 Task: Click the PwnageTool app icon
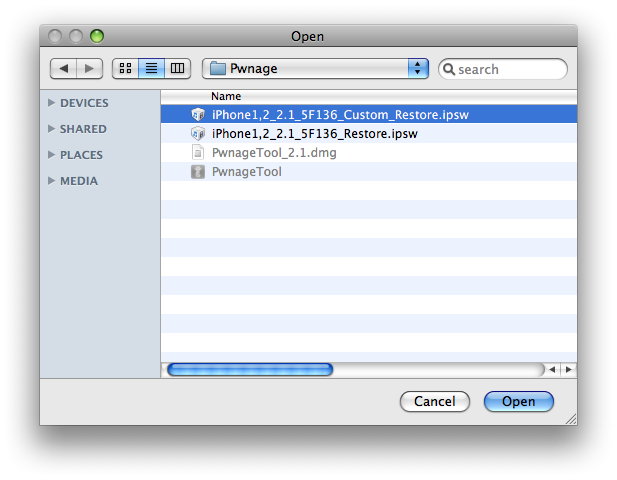coord(198,172)
